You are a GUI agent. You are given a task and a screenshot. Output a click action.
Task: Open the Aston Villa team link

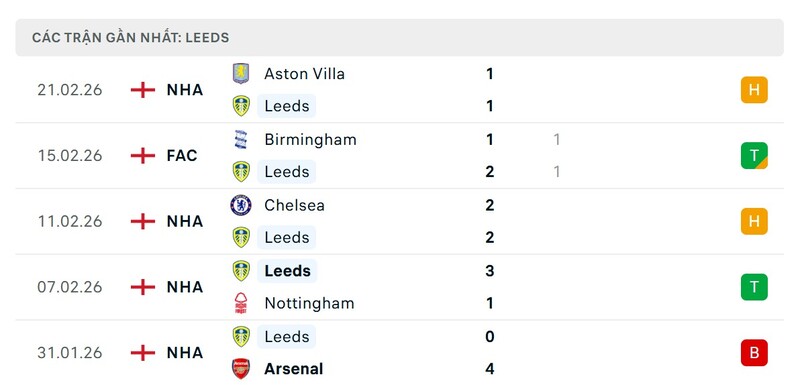pos(304,74)
